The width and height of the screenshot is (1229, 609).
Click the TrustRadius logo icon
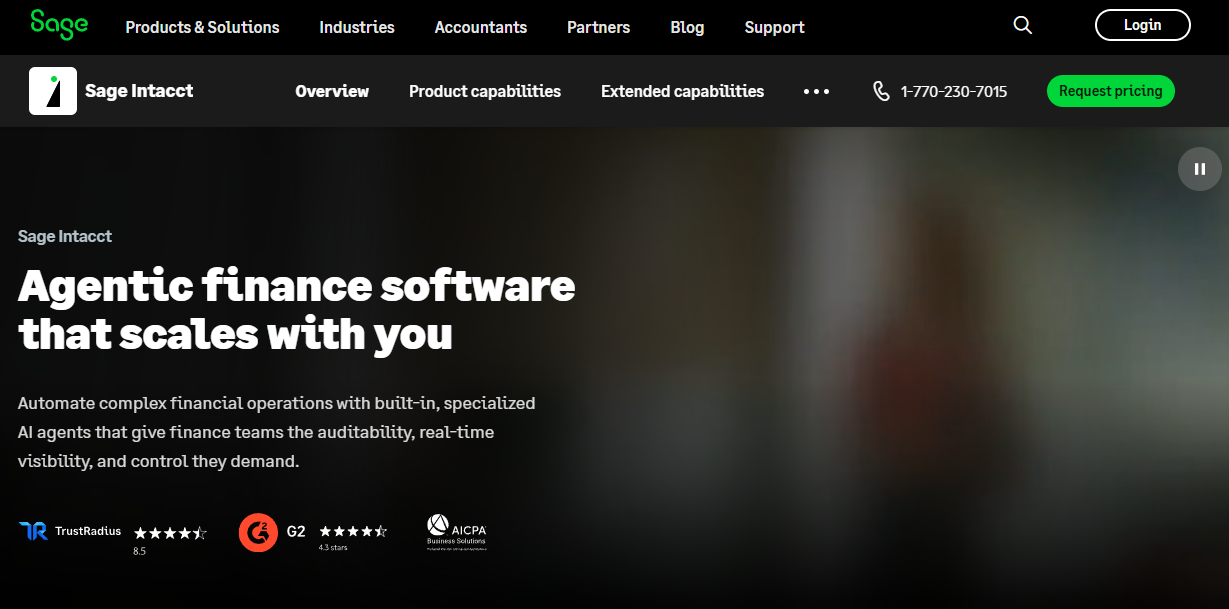tap(33, 531)
